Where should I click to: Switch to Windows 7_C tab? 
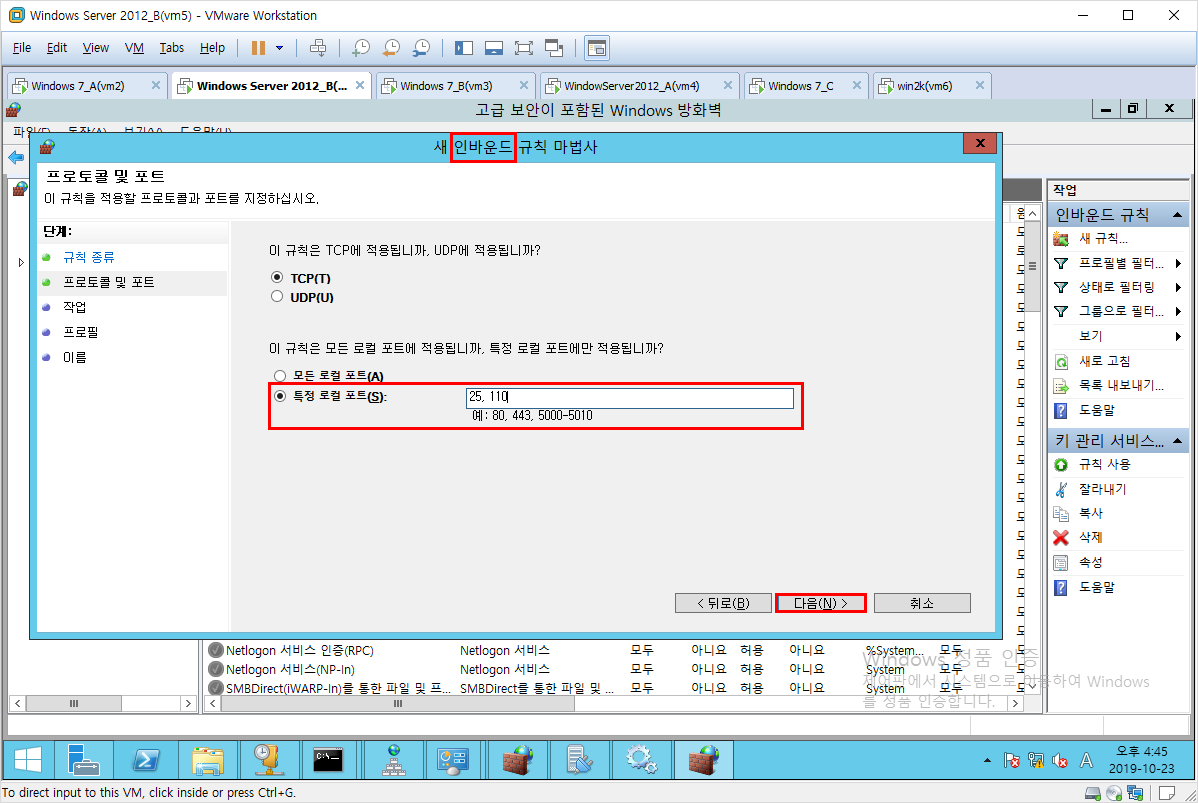pos(801,86)
